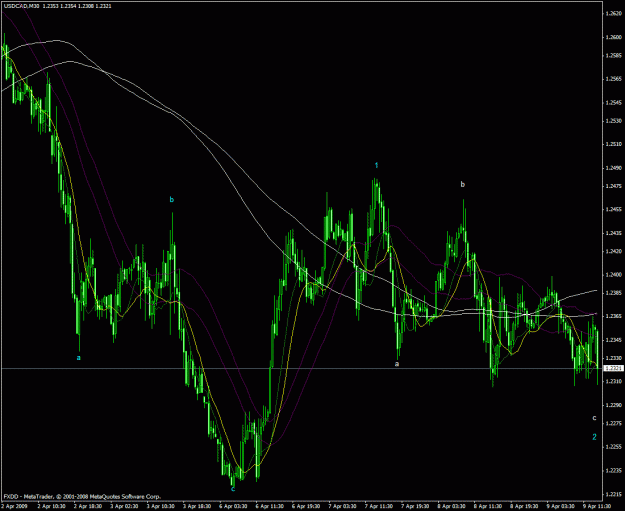
Task: Click the '9 Apr 11:30' time axis label
Action: 597,506
